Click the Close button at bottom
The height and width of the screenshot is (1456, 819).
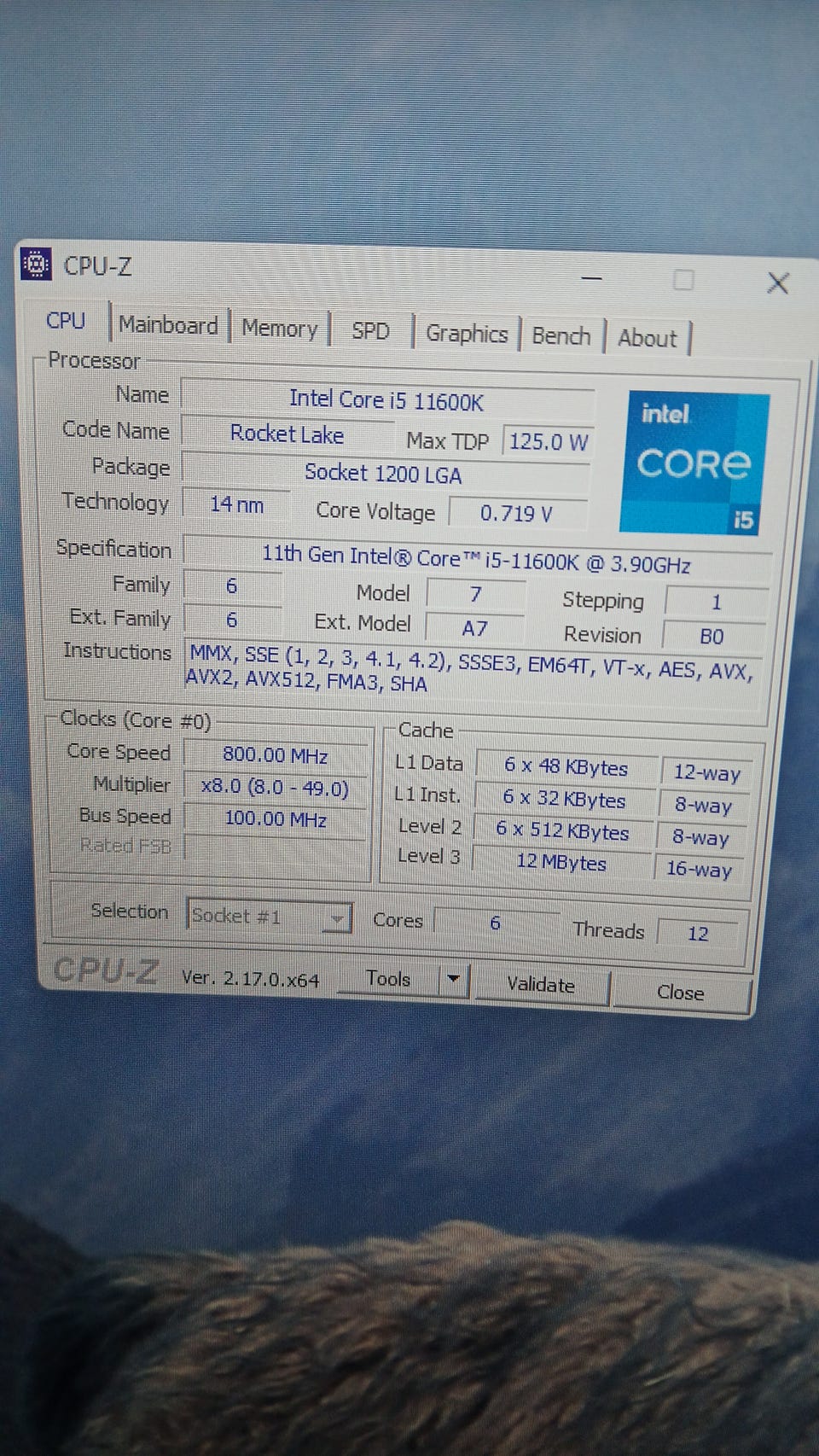[681, 993]
